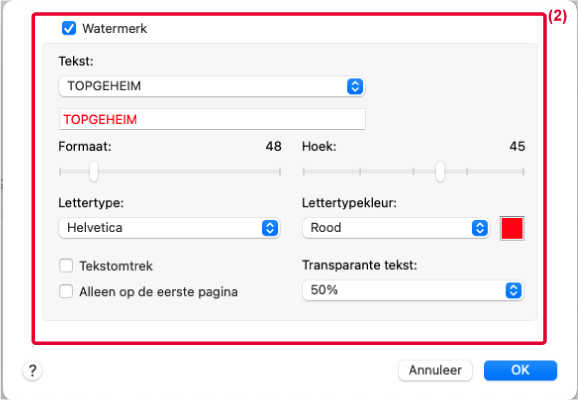
Task: Open help with the question mark button
Action: 32,370
